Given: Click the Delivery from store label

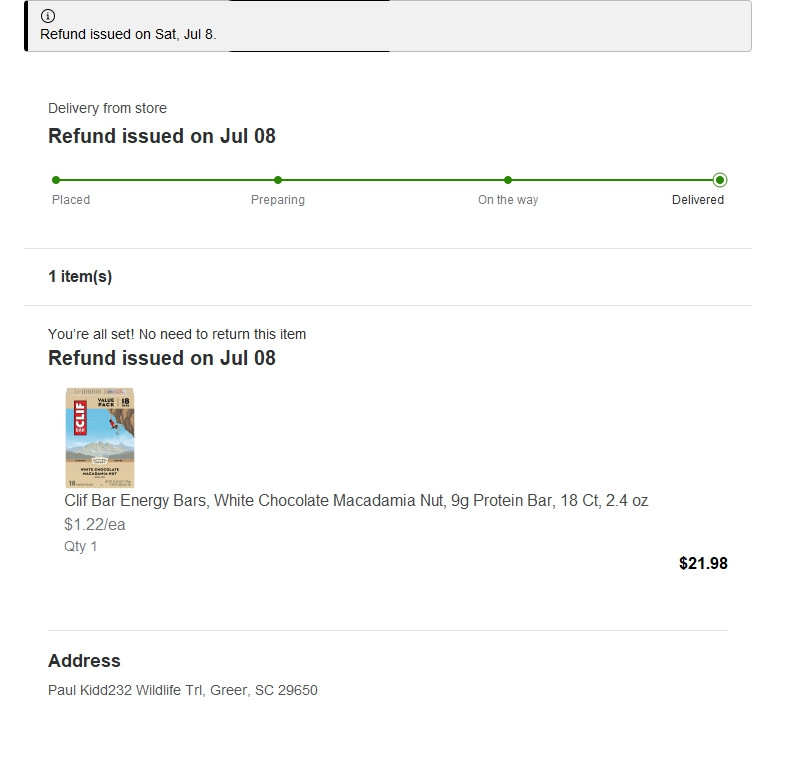Looking at the screenshot, I should pos(107,108).
